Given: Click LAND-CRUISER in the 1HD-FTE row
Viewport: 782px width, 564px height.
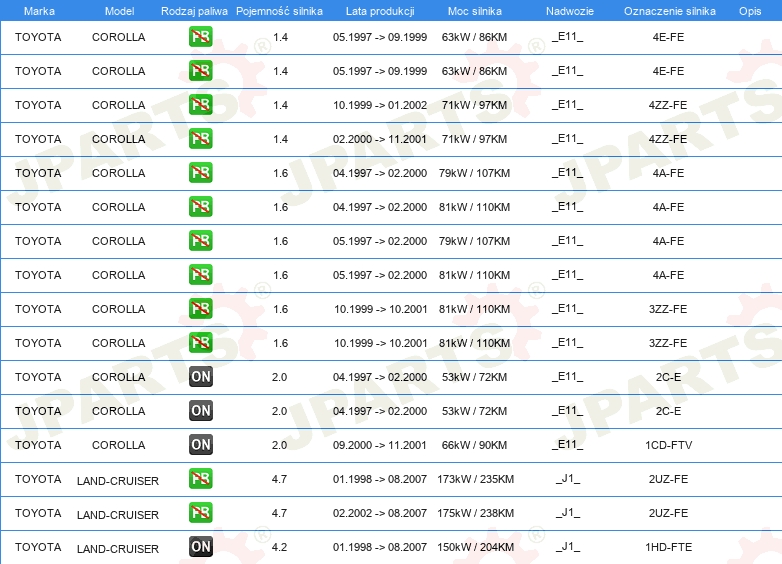Looking at the screenshot, I should [118, 549].
